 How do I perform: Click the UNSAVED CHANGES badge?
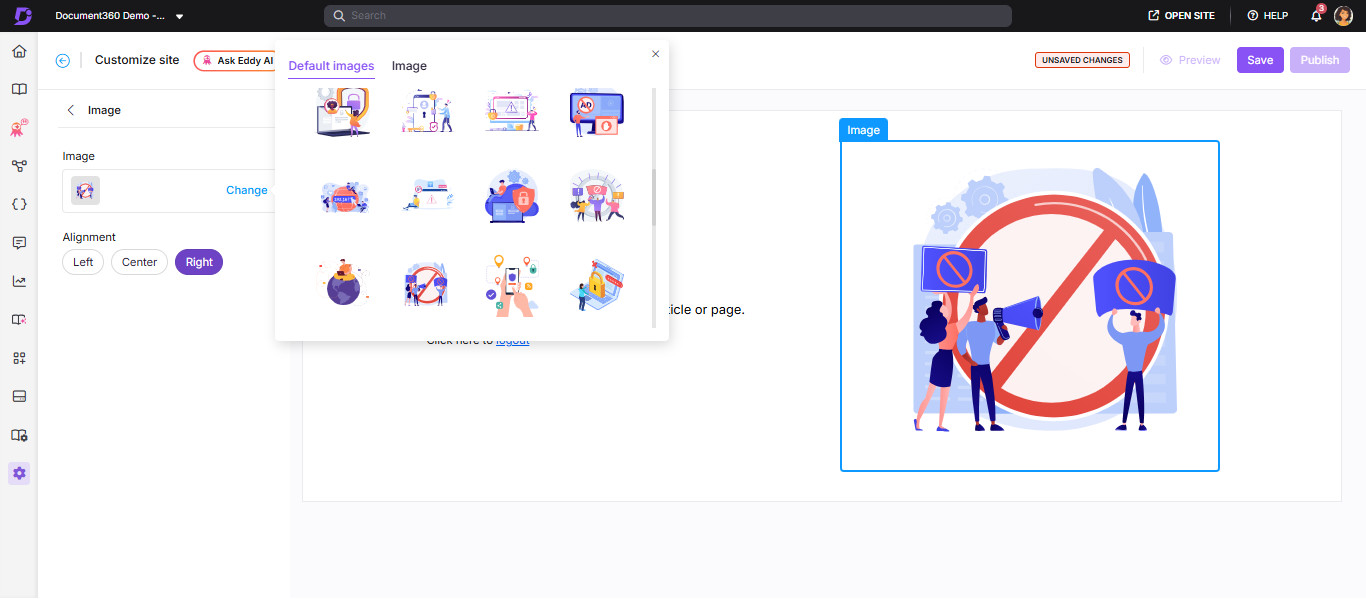[x=1082, y=60]
